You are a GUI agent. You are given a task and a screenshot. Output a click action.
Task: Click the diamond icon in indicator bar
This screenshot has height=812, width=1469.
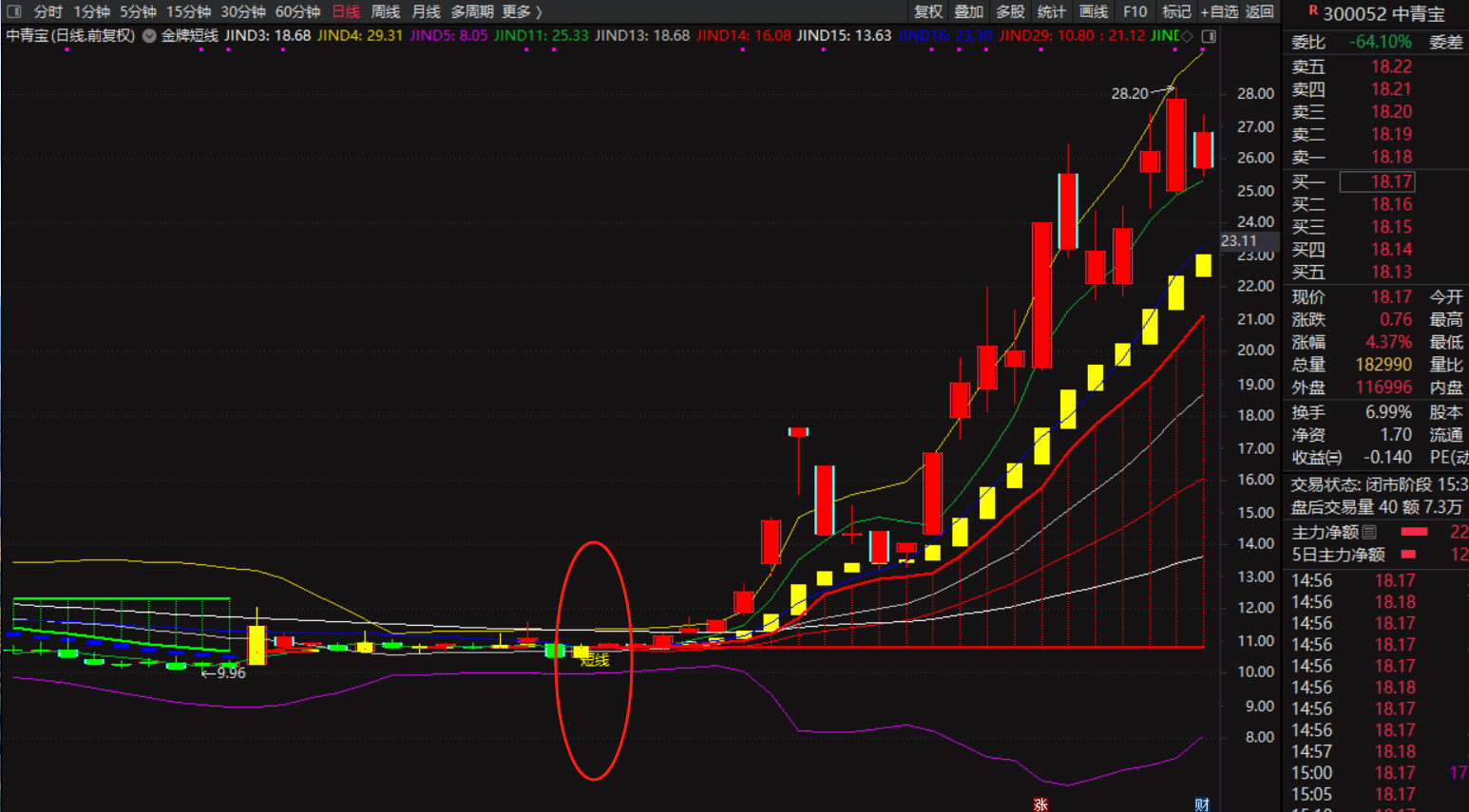coord(1187,36)
